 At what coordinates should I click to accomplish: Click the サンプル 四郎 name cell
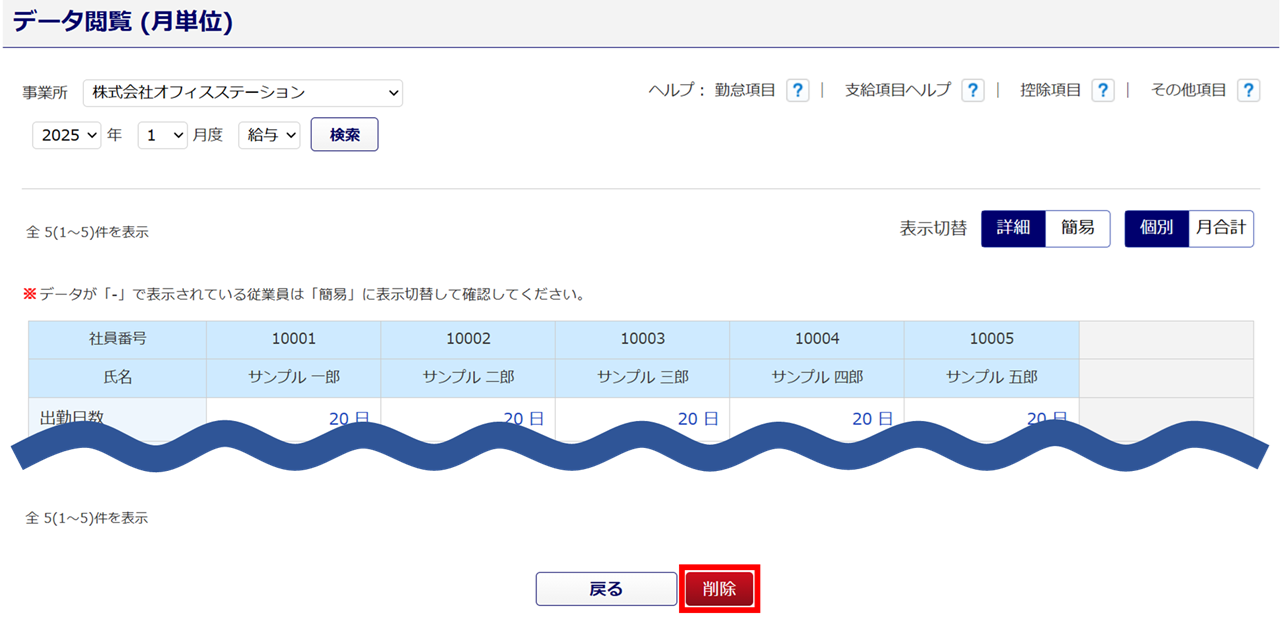(817, 378)
